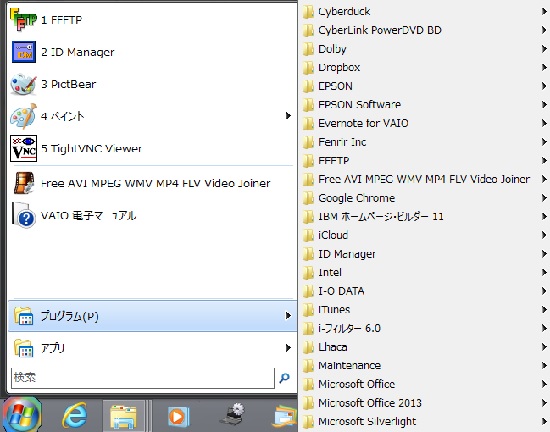Open the EPSON program folder entry

(x=424, y=86)
